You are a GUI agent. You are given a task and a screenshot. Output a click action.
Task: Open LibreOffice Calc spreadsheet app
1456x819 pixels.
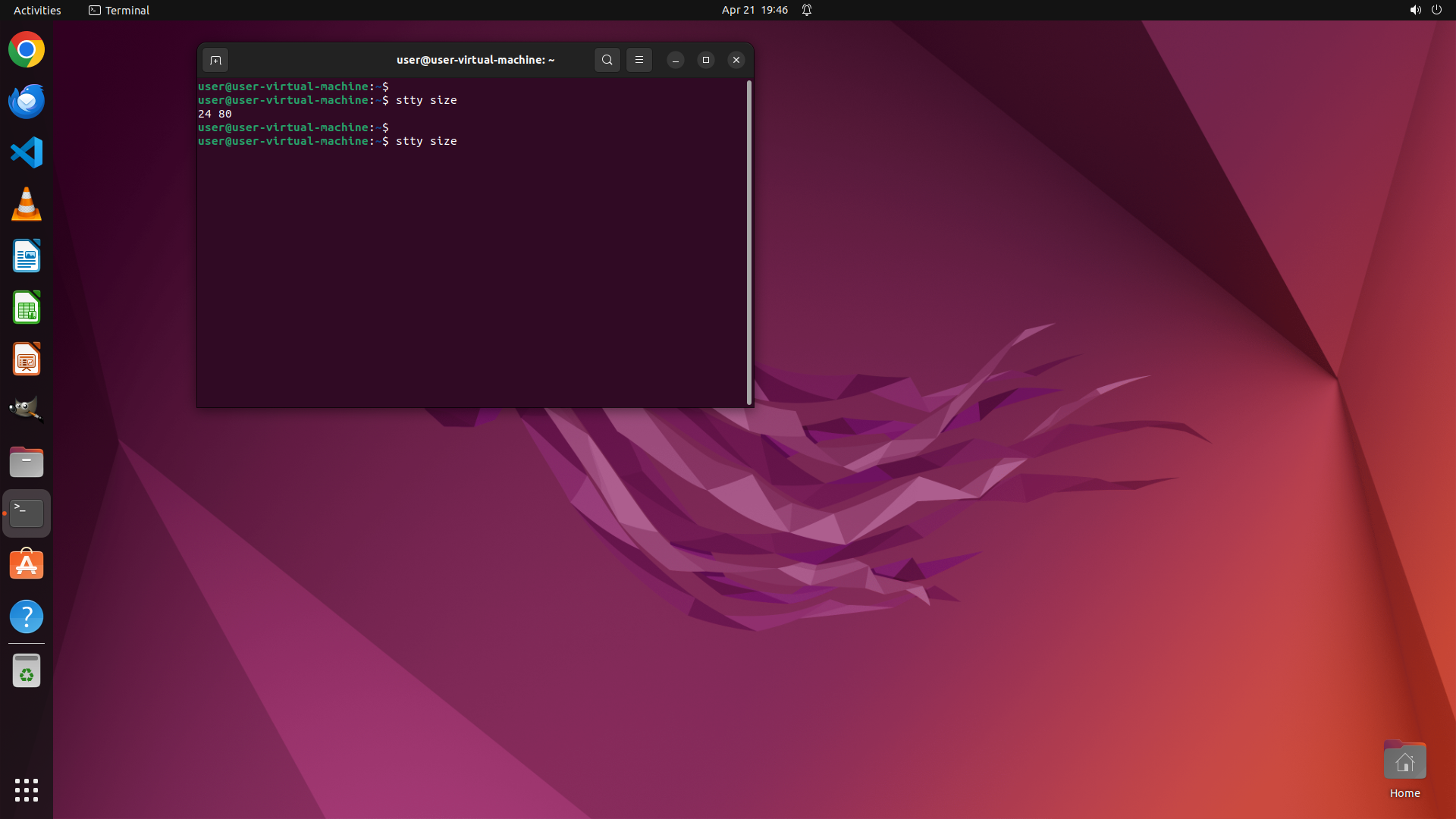[x=27, y=308]
